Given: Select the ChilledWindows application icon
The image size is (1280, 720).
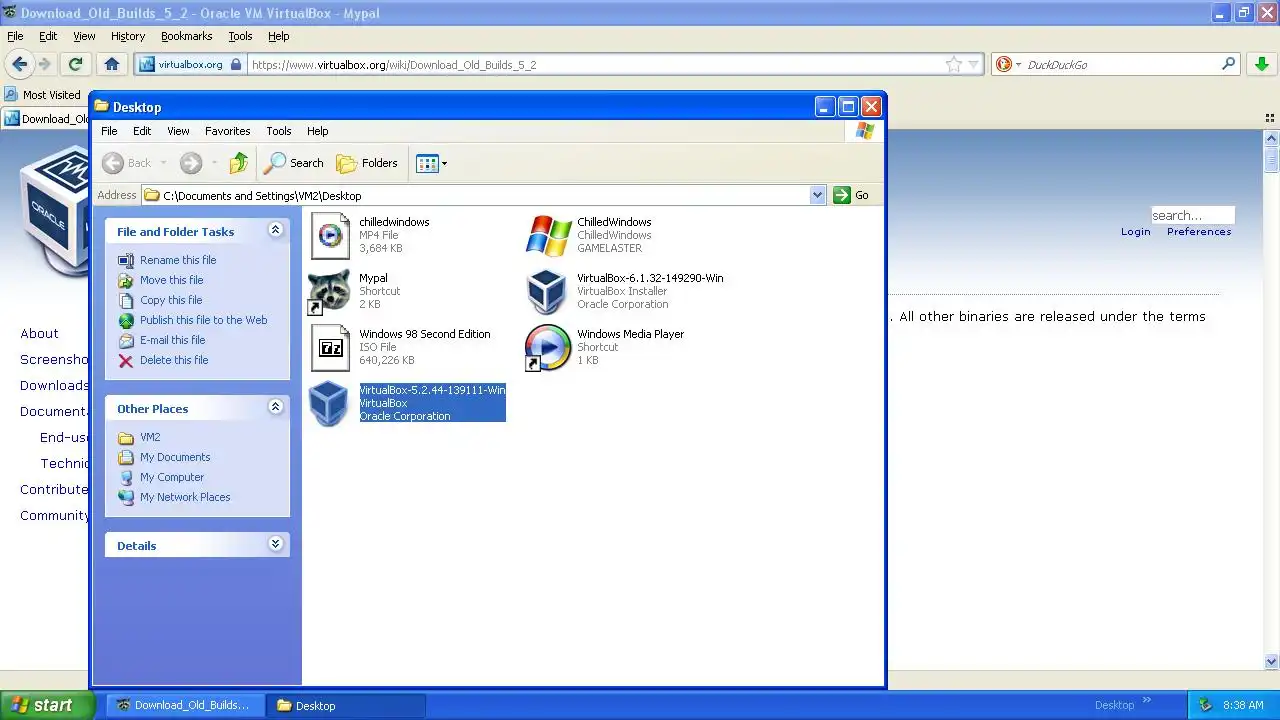Looking at the screenshot, I should point(548,235).
